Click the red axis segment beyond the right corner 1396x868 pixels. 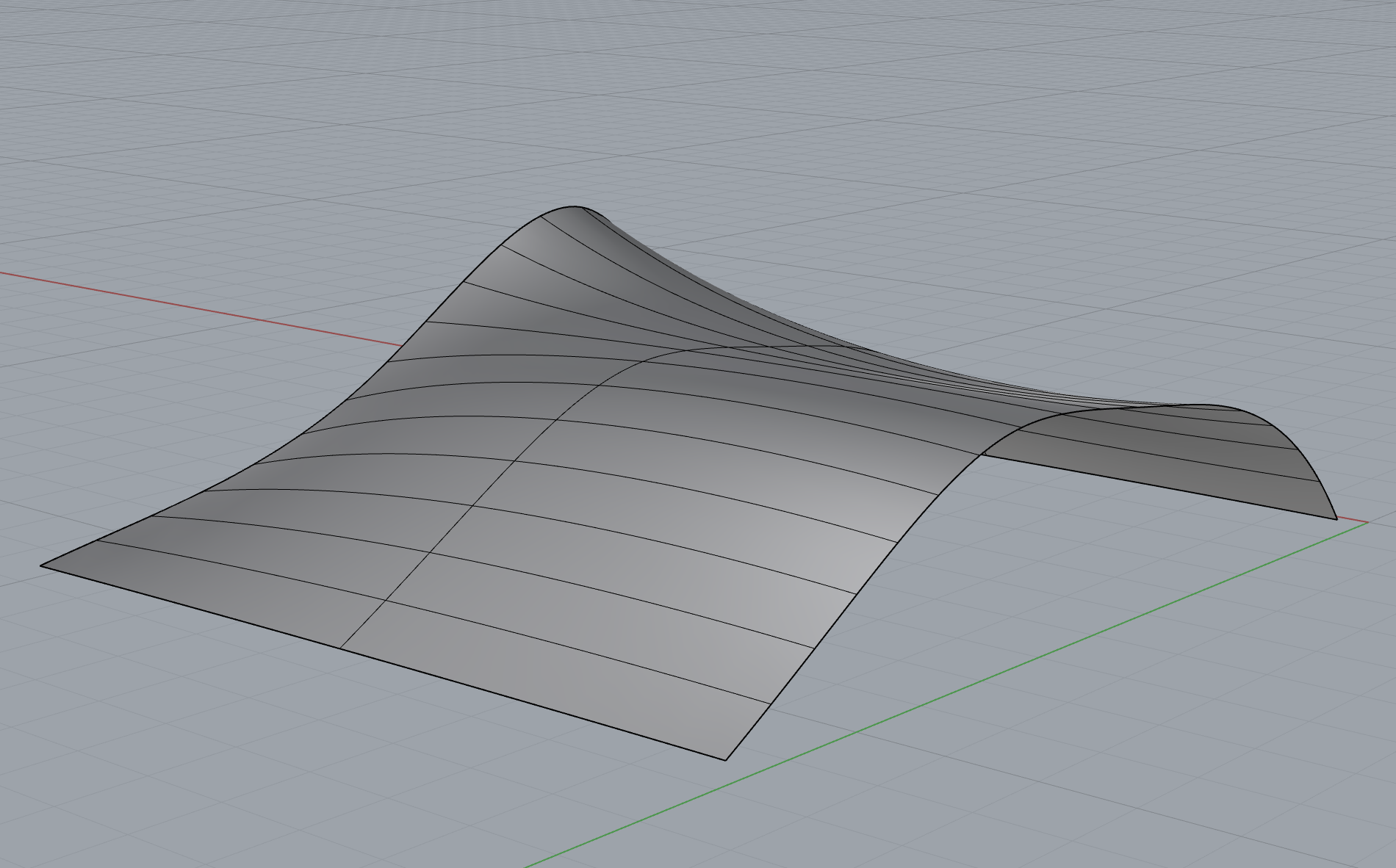(x=1353, y=521)
